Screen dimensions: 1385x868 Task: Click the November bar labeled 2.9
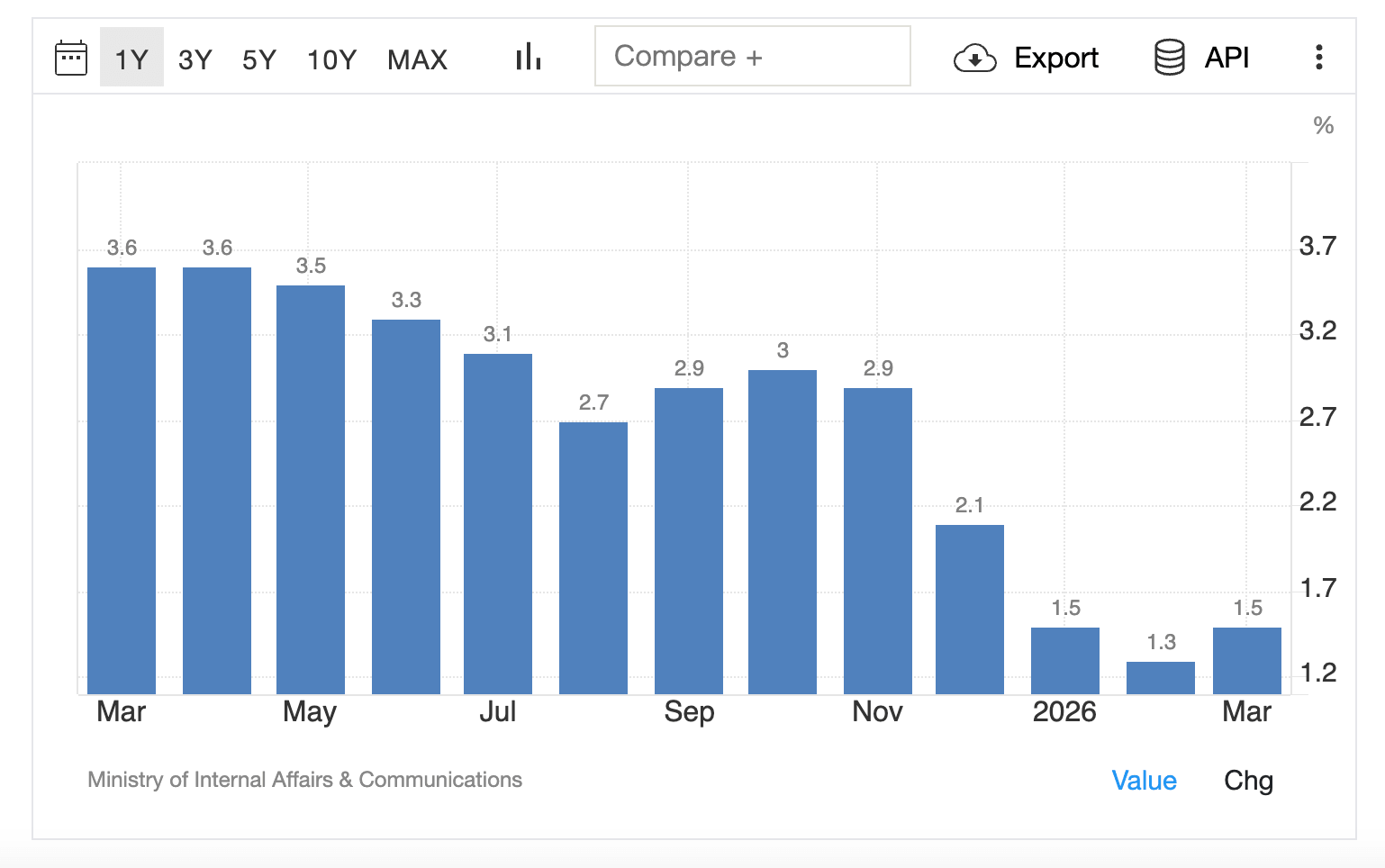coord(878,541)
